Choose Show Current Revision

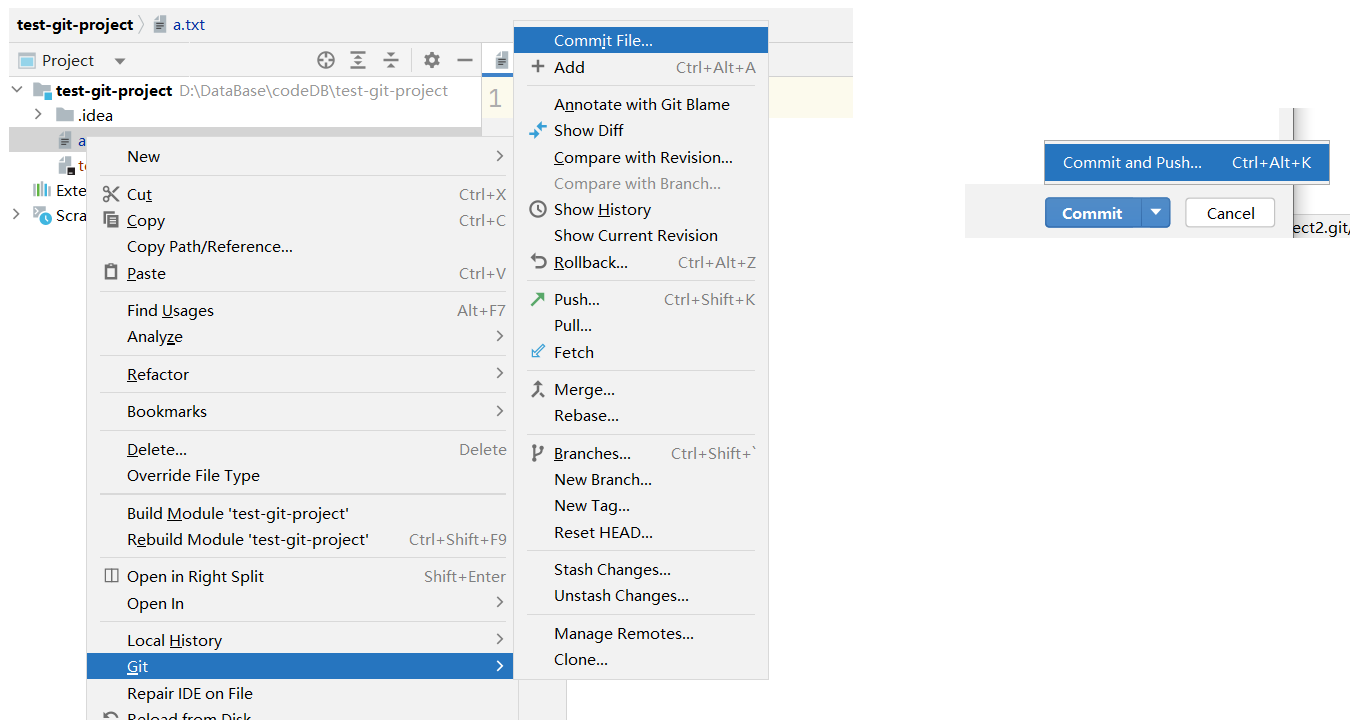pos(641,235)
